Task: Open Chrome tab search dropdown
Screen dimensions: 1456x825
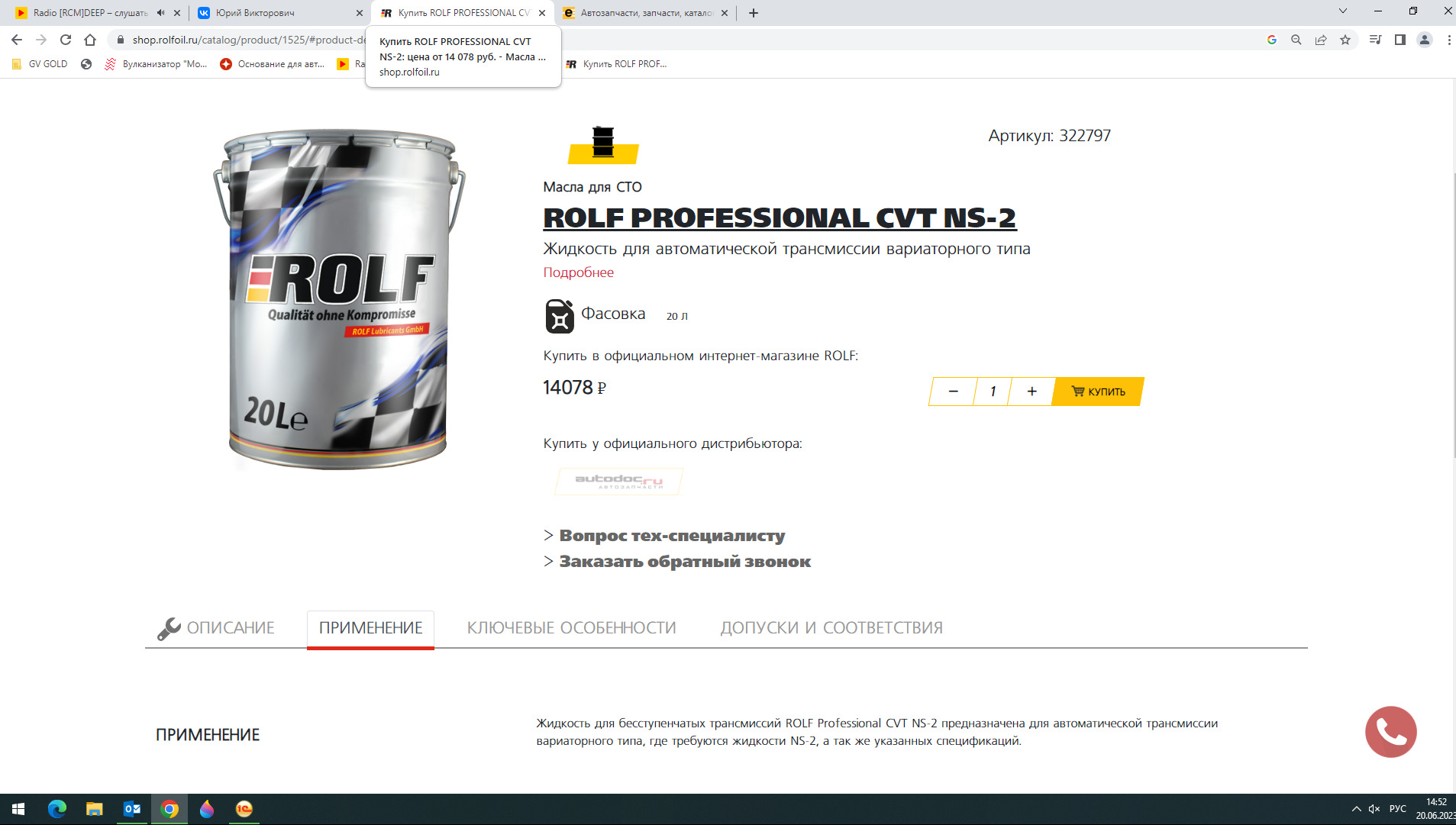Action: (x=1343, y=11)
